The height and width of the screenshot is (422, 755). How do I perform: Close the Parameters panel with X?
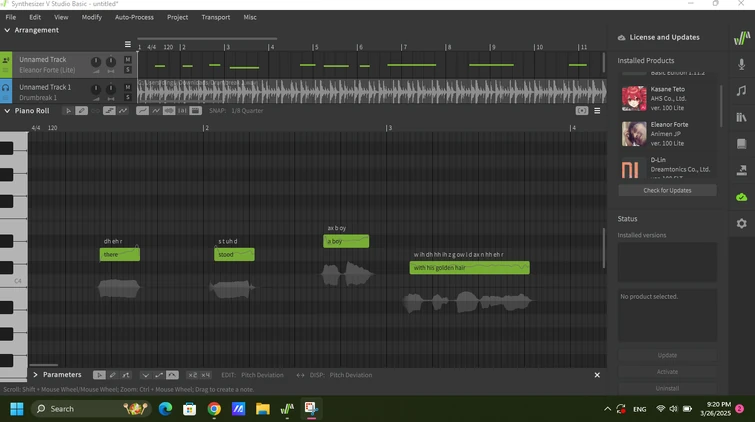click(x=597, y=375)
